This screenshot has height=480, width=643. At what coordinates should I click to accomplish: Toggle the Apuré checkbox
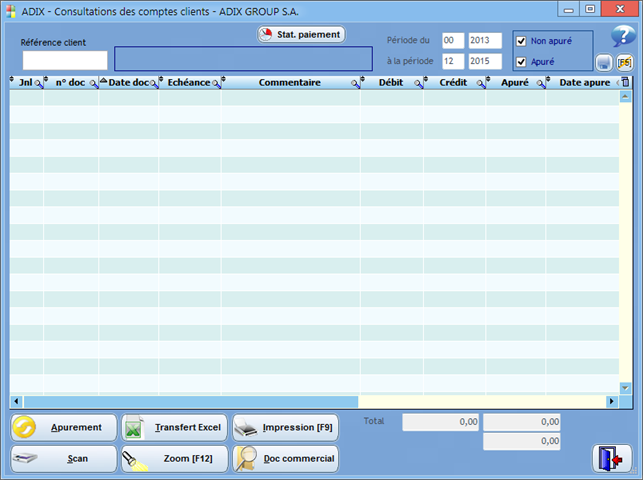pos(521,62)
